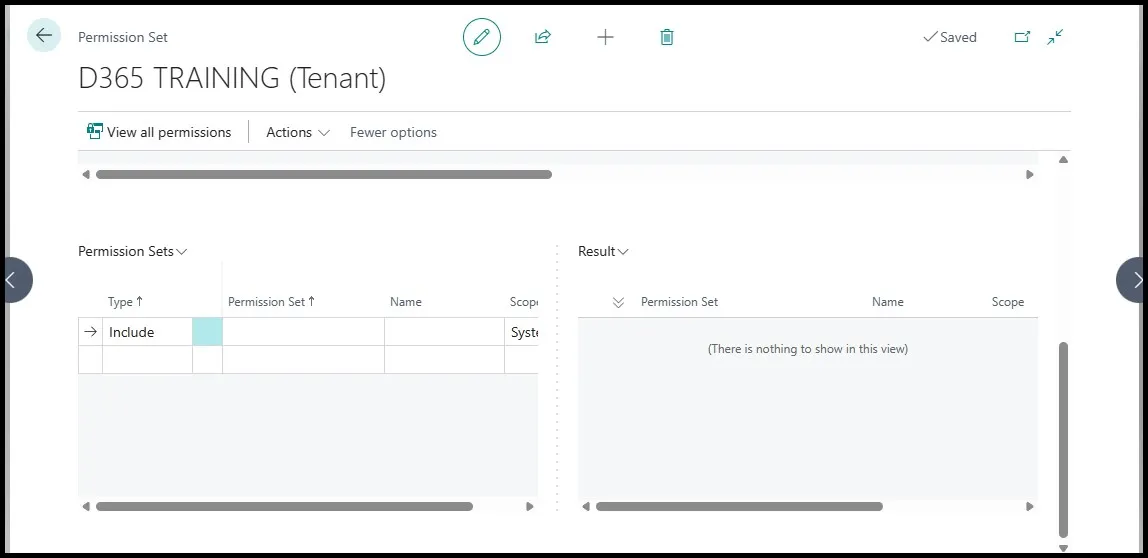Click Permission Sets grid scrollbar right arrow

pyautogui.click(x=530, y=506)
